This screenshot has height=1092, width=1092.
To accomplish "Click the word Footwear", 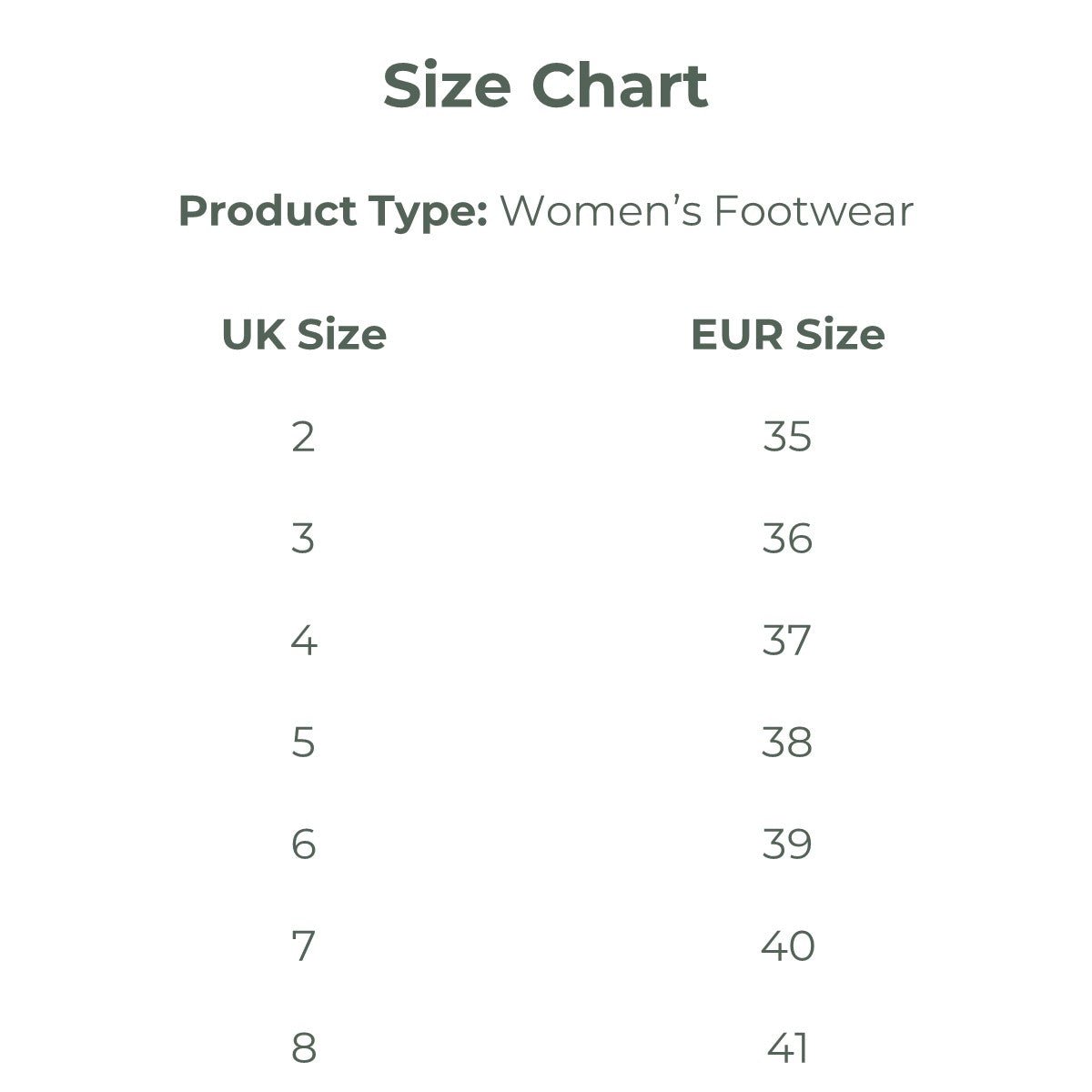I will pyautogui.click(x=813, y=211).
